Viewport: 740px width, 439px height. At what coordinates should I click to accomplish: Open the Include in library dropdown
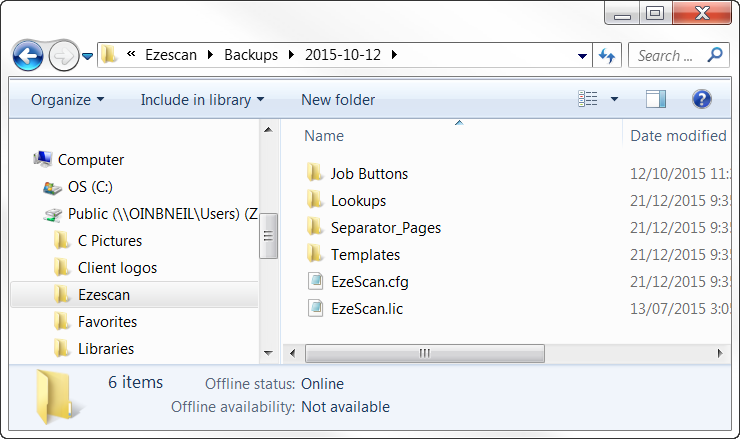[x=202, y=99]
